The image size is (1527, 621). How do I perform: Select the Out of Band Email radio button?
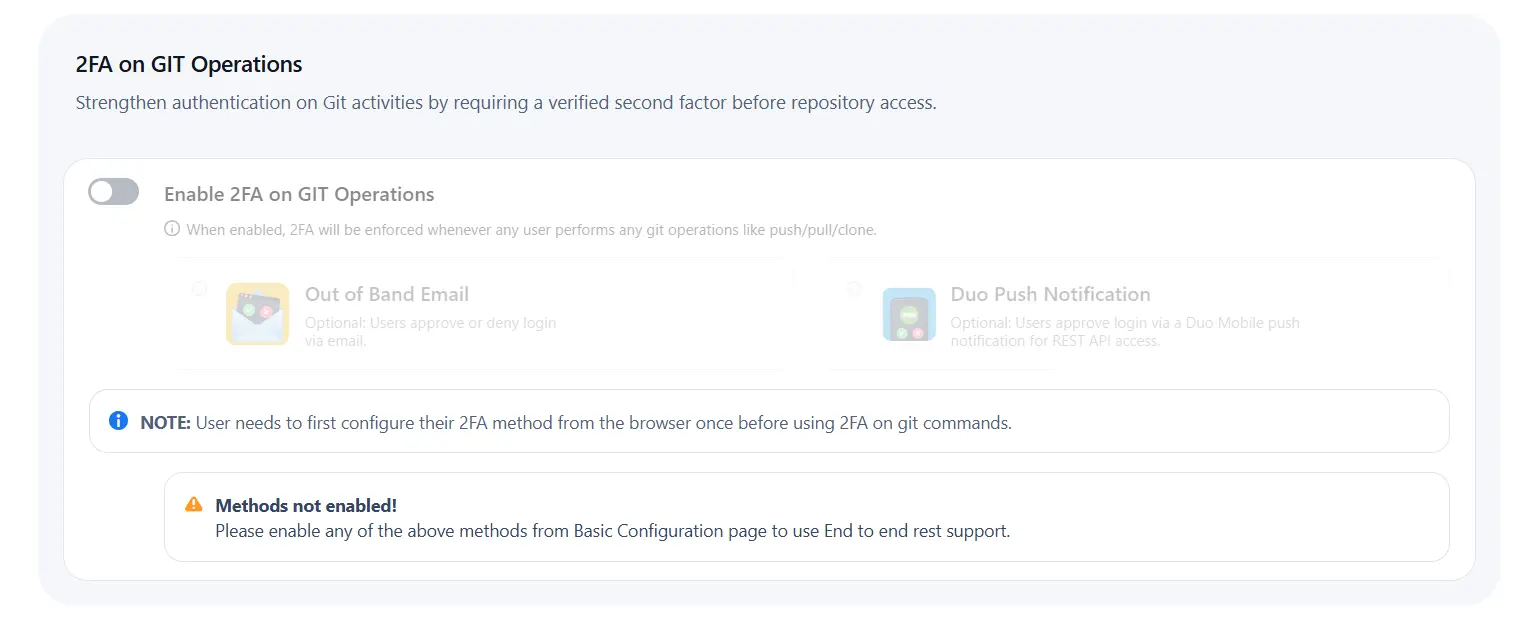pyautogui.click(x=199, y=288)
